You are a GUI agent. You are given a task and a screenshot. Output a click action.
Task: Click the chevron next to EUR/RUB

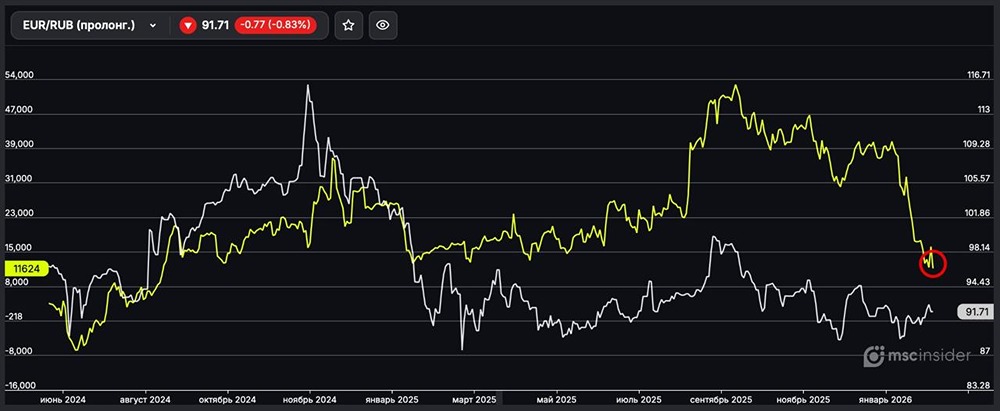(152, 26)
